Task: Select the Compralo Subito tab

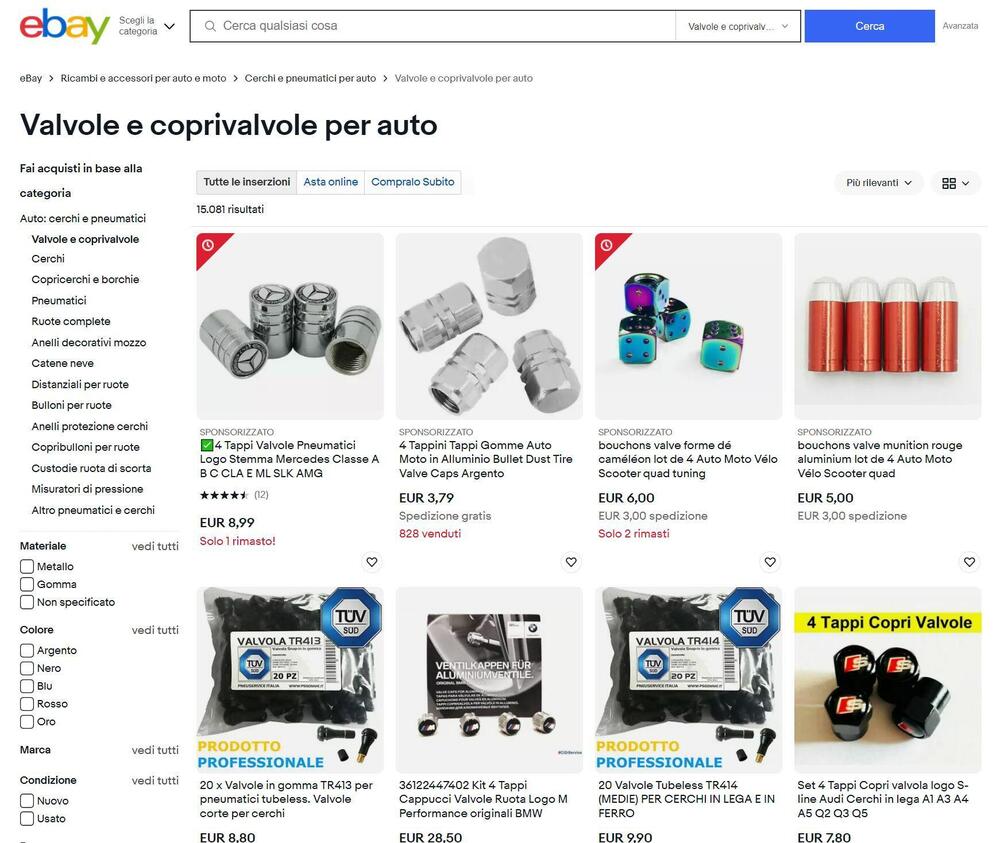Action: [x=413, y=182]
